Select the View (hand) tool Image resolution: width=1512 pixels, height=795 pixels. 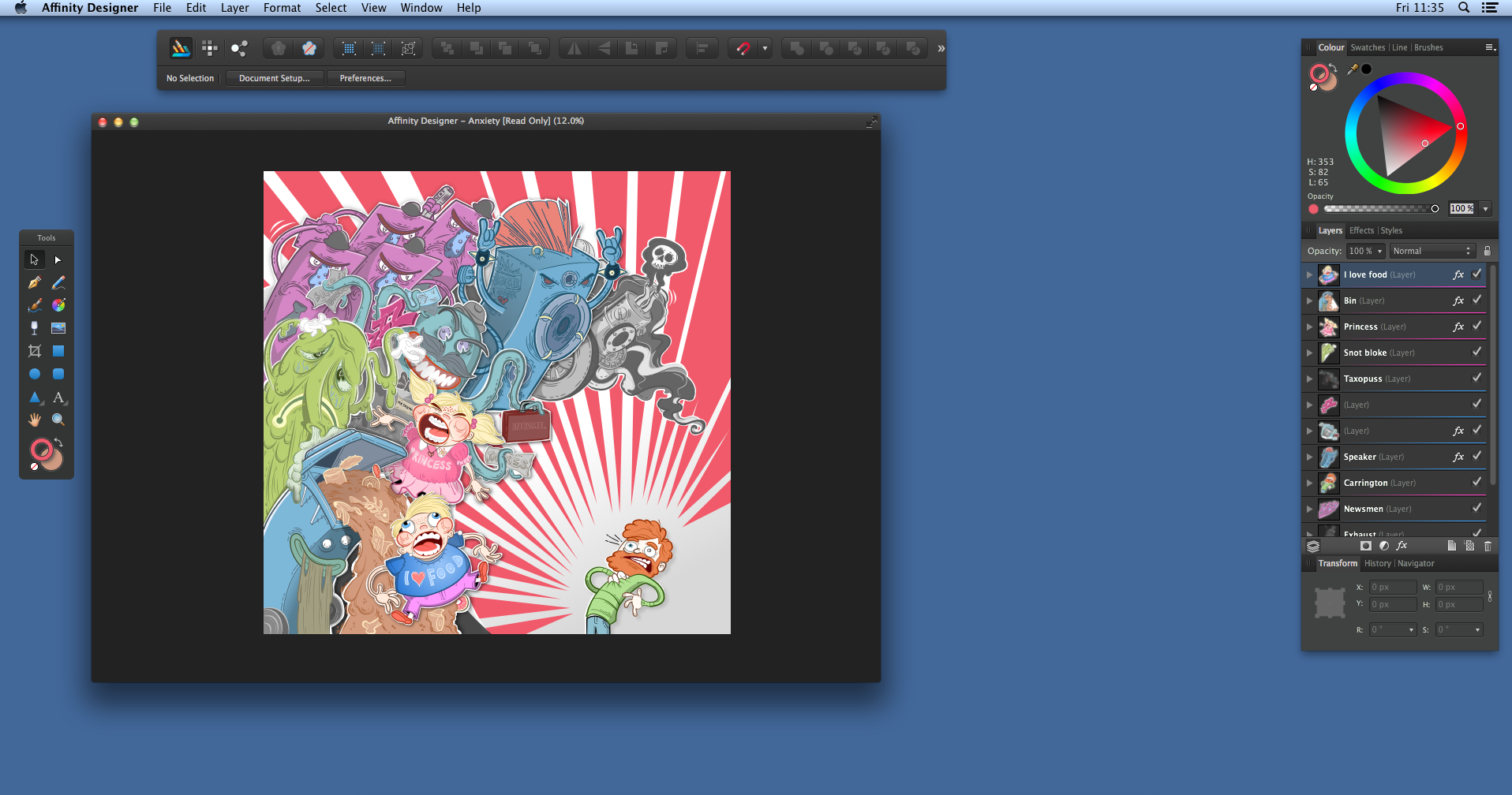point(34,420)
